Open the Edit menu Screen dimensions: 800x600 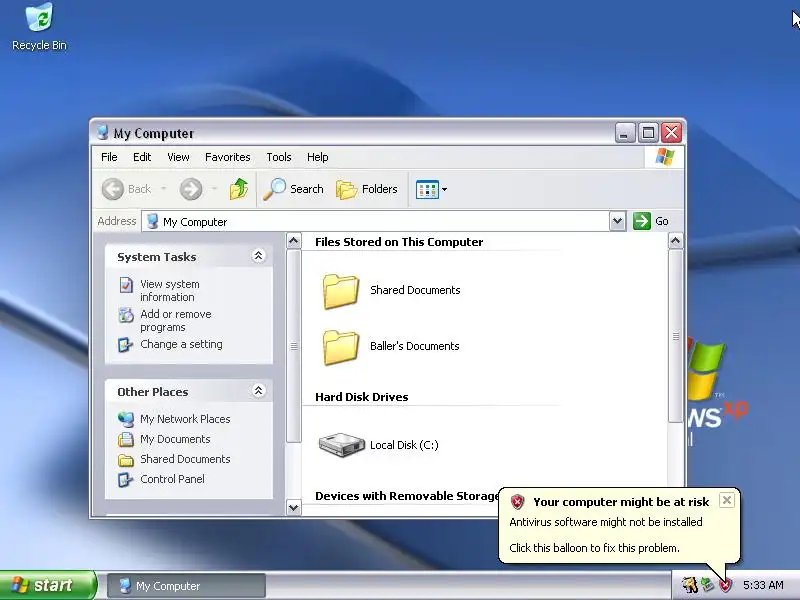(142, 157)
